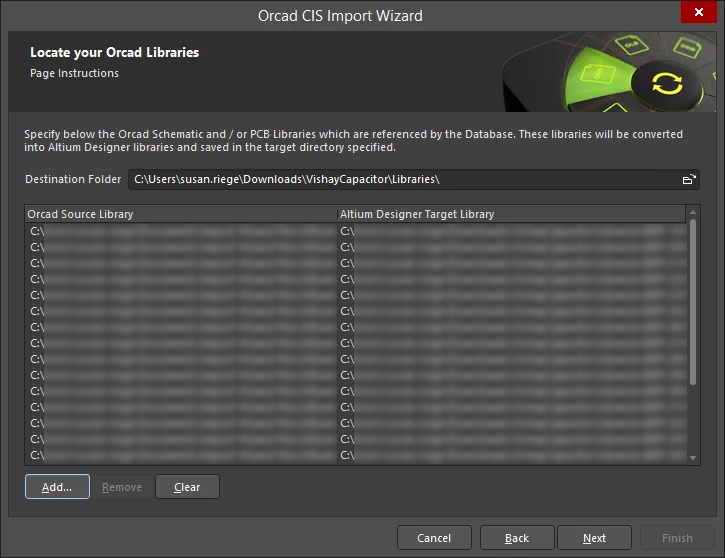Cancel the Orcad CIS Import Wizard
This screenshot has width=725, height=558.
pyautogui.click(x=434, y=538)
